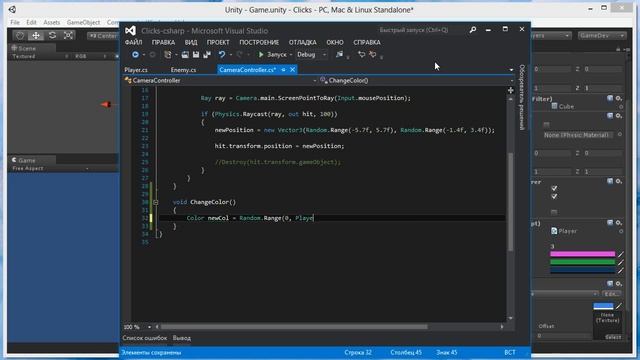Click the Visual Studio logo icon
The width and height of the screenshot is (640, 360).
pos(130,31)
